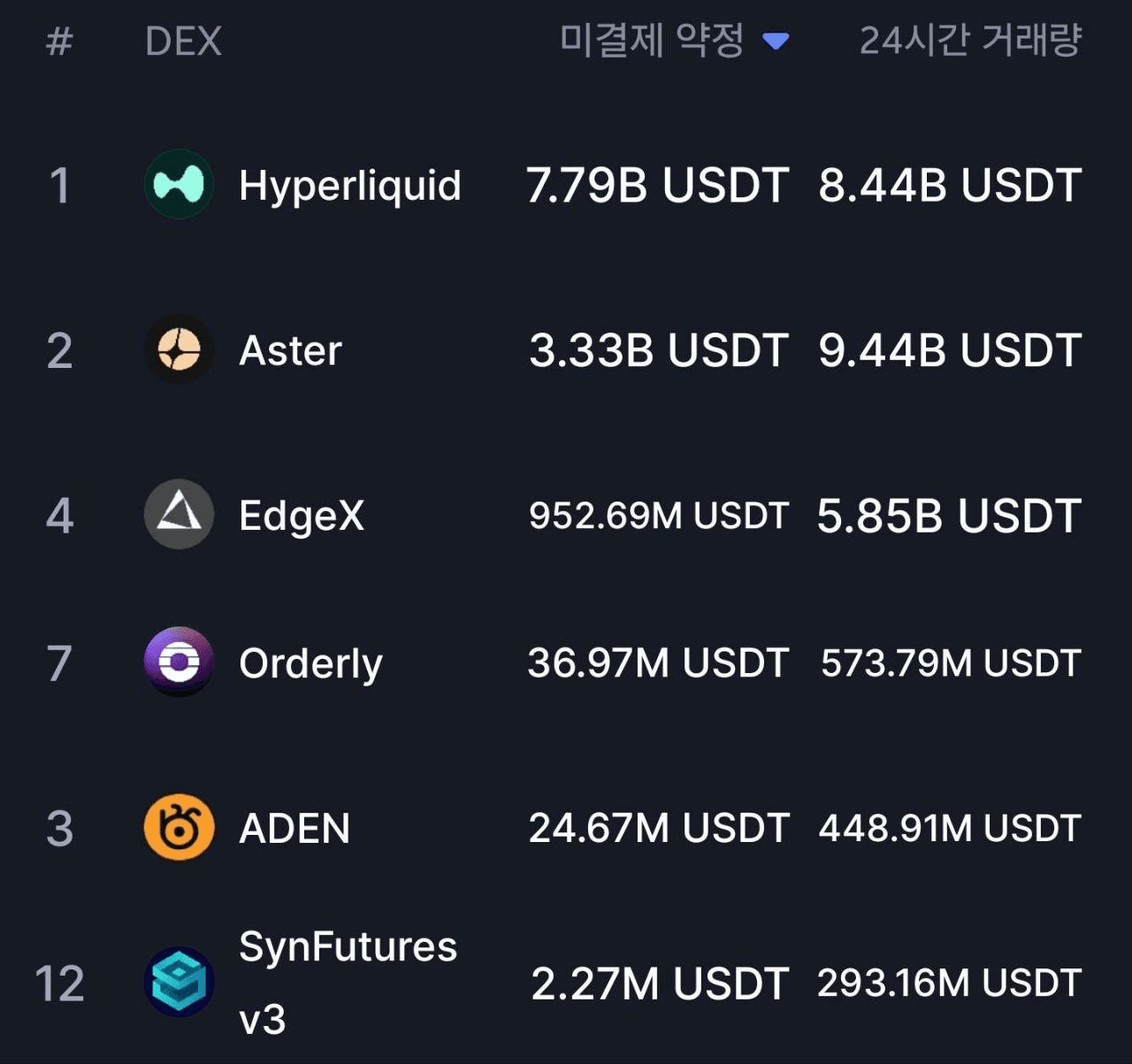Select the ADEN name text
The image size is (1132, 1064).
tap(294, 829)
